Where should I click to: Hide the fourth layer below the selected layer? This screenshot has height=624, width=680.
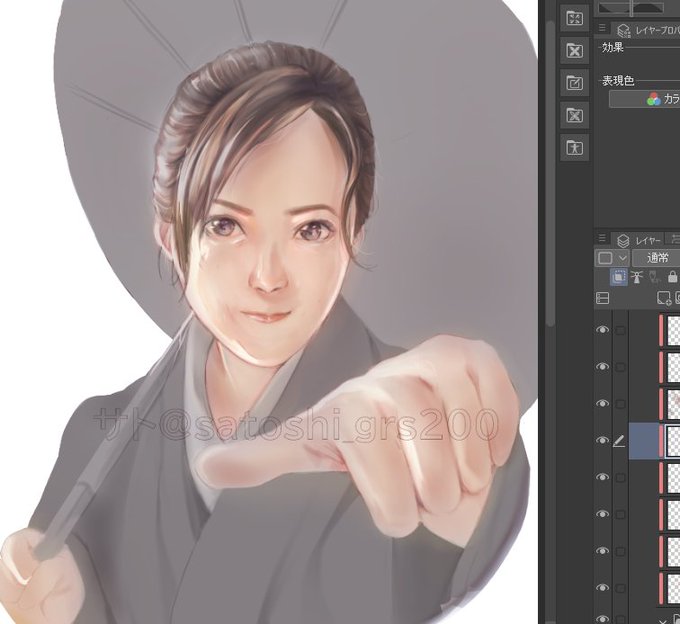602,588
